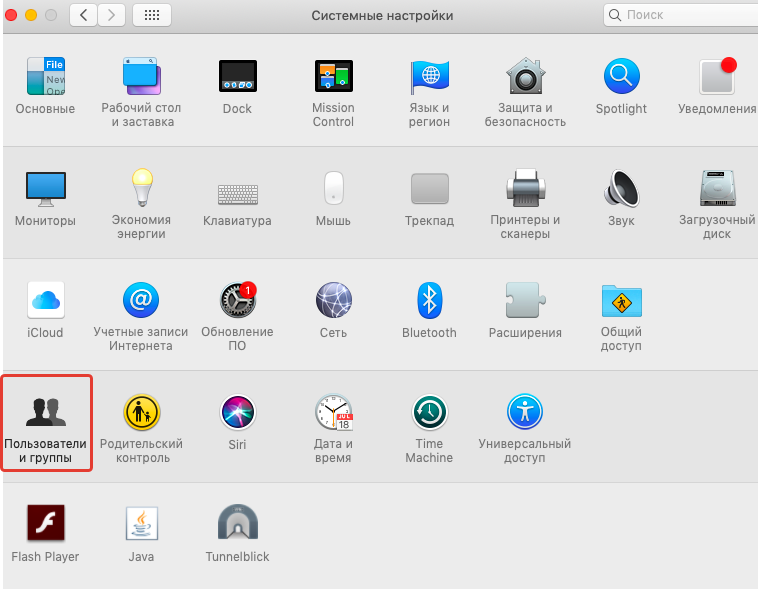Open the Java control panel

pos(142,523)
